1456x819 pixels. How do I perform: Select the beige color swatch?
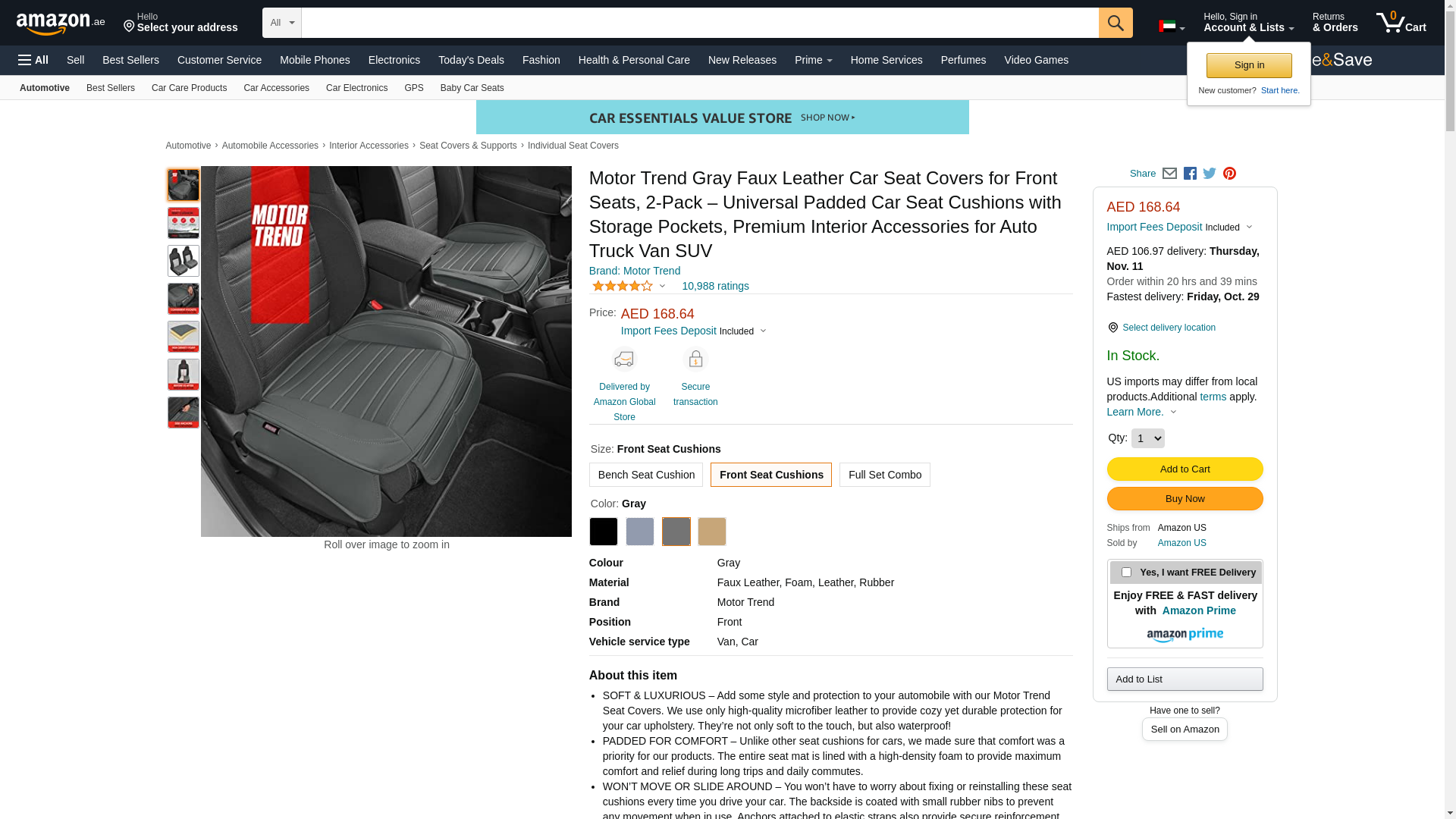pyautogui.click(x=711, y=532)
